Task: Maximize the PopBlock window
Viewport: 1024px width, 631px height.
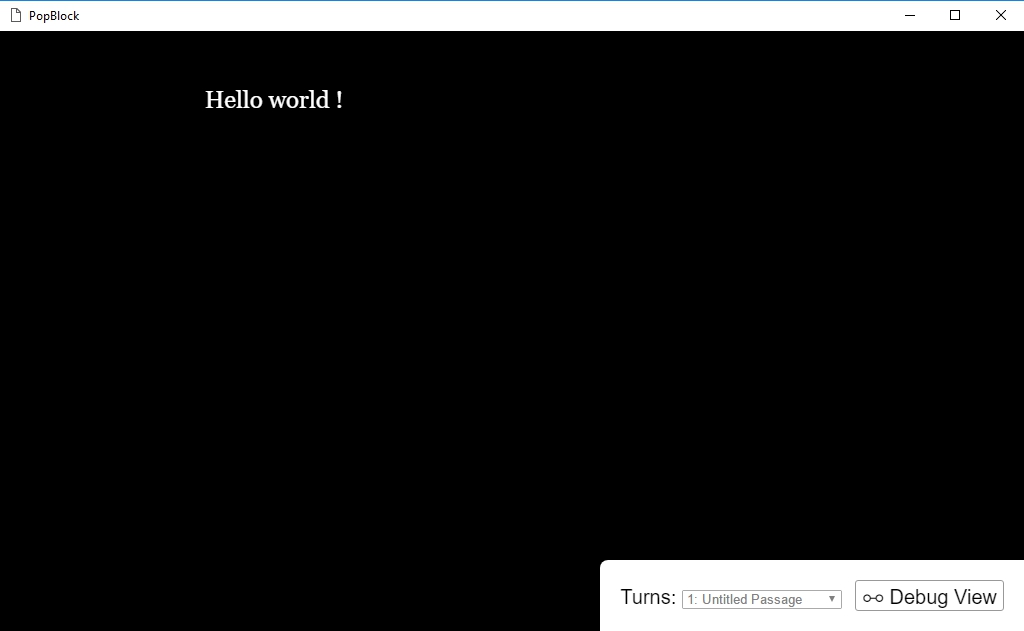Action: (x=955, y=15)
